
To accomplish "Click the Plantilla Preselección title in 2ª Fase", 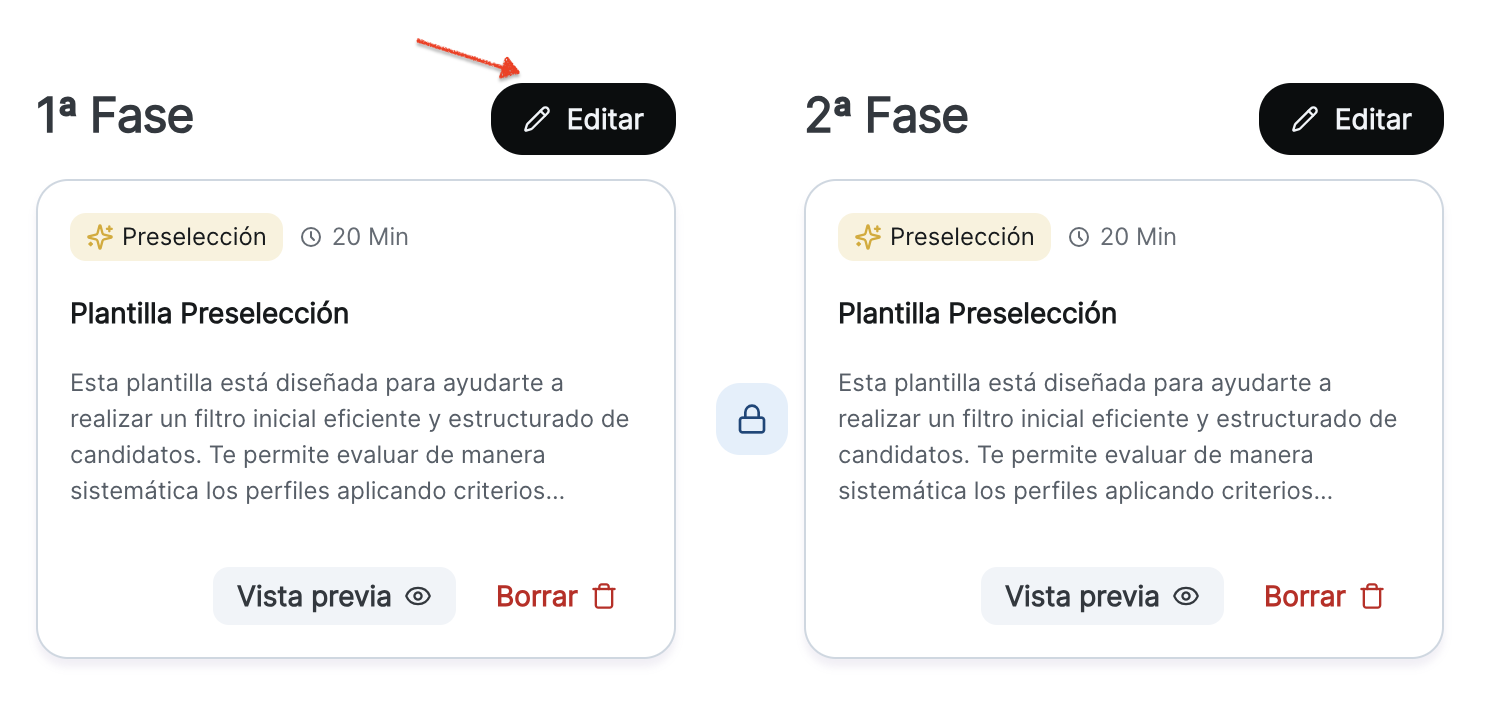I will coord(977,313).
